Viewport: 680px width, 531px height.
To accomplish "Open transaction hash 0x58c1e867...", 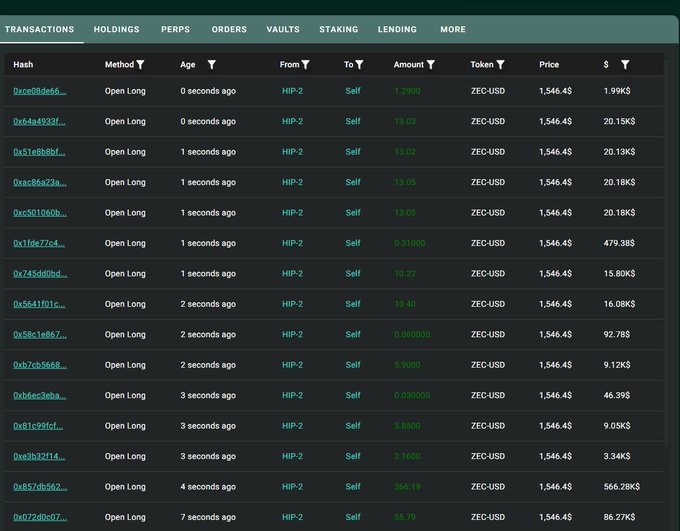I will click(40, 334).
